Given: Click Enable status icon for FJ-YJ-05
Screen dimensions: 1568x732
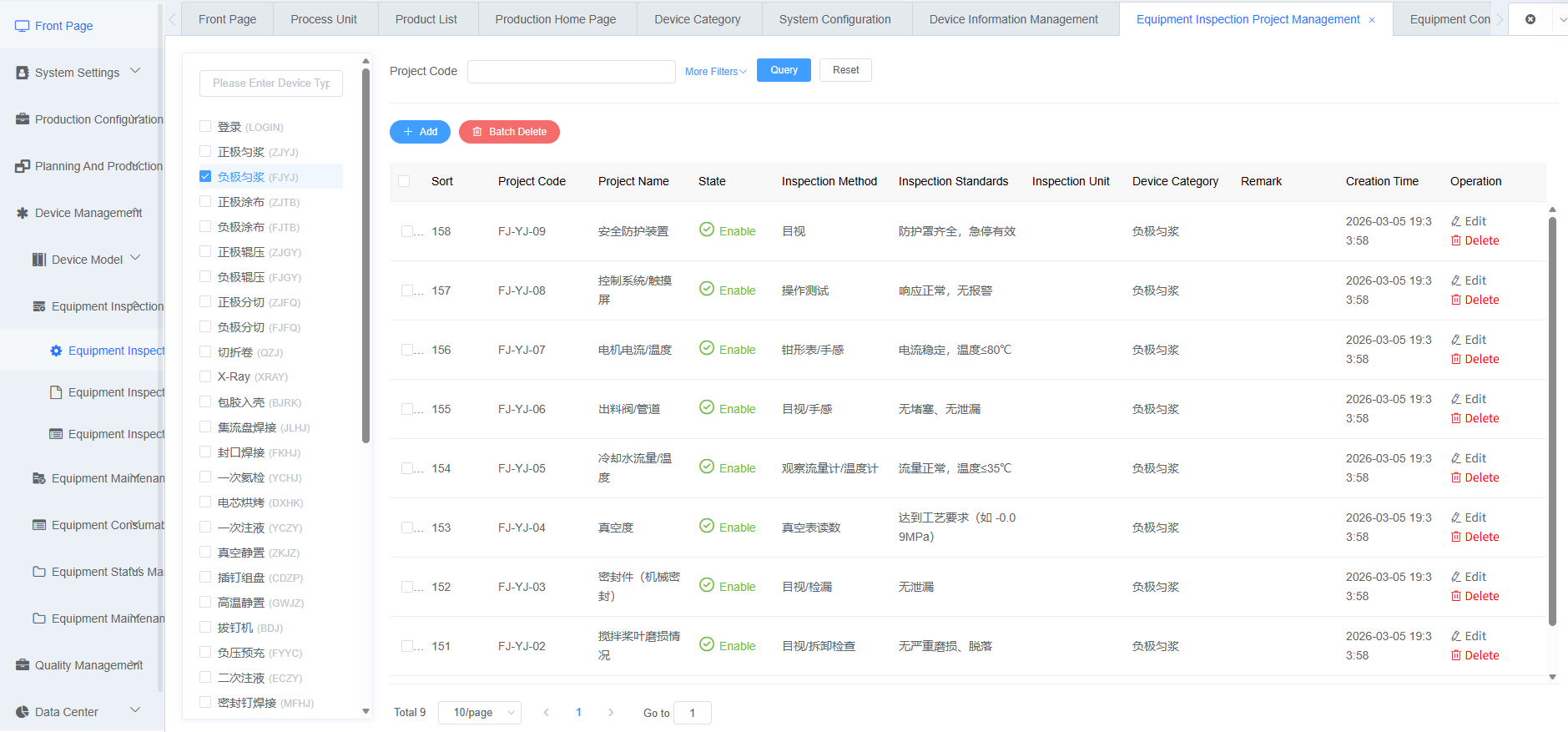Looking at the screenshot, I should [707, 467].
